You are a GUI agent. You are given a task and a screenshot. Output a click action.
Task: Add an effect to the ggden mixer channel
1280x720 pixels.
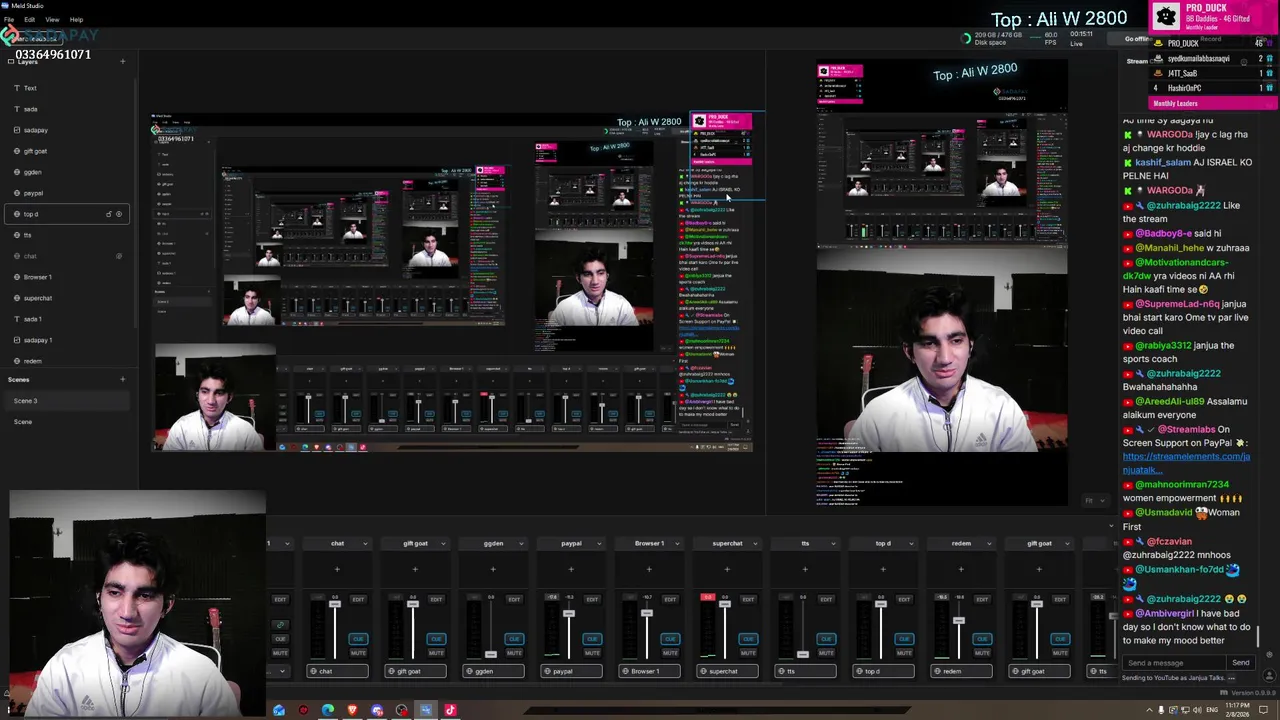coord(493,569)
